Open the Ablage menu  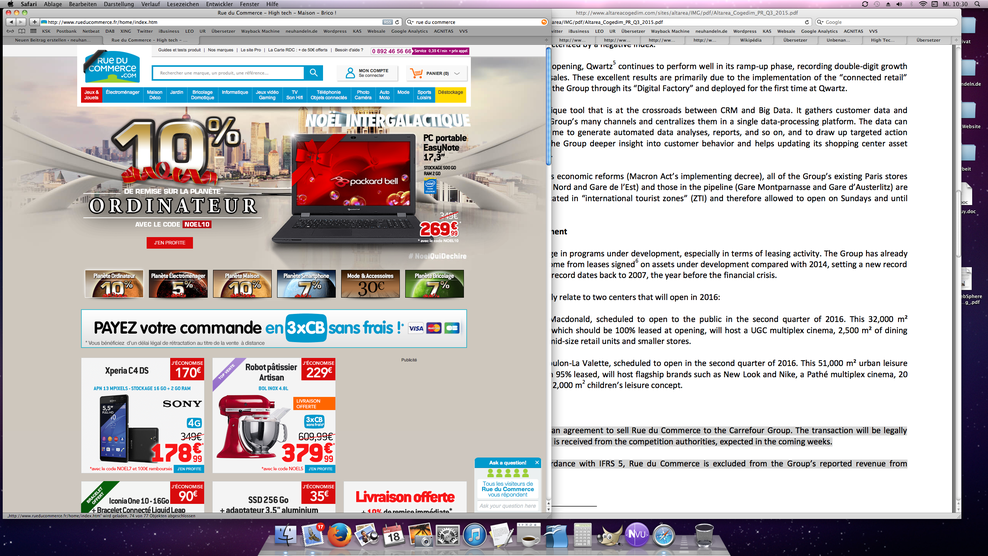tap(52, 4)
